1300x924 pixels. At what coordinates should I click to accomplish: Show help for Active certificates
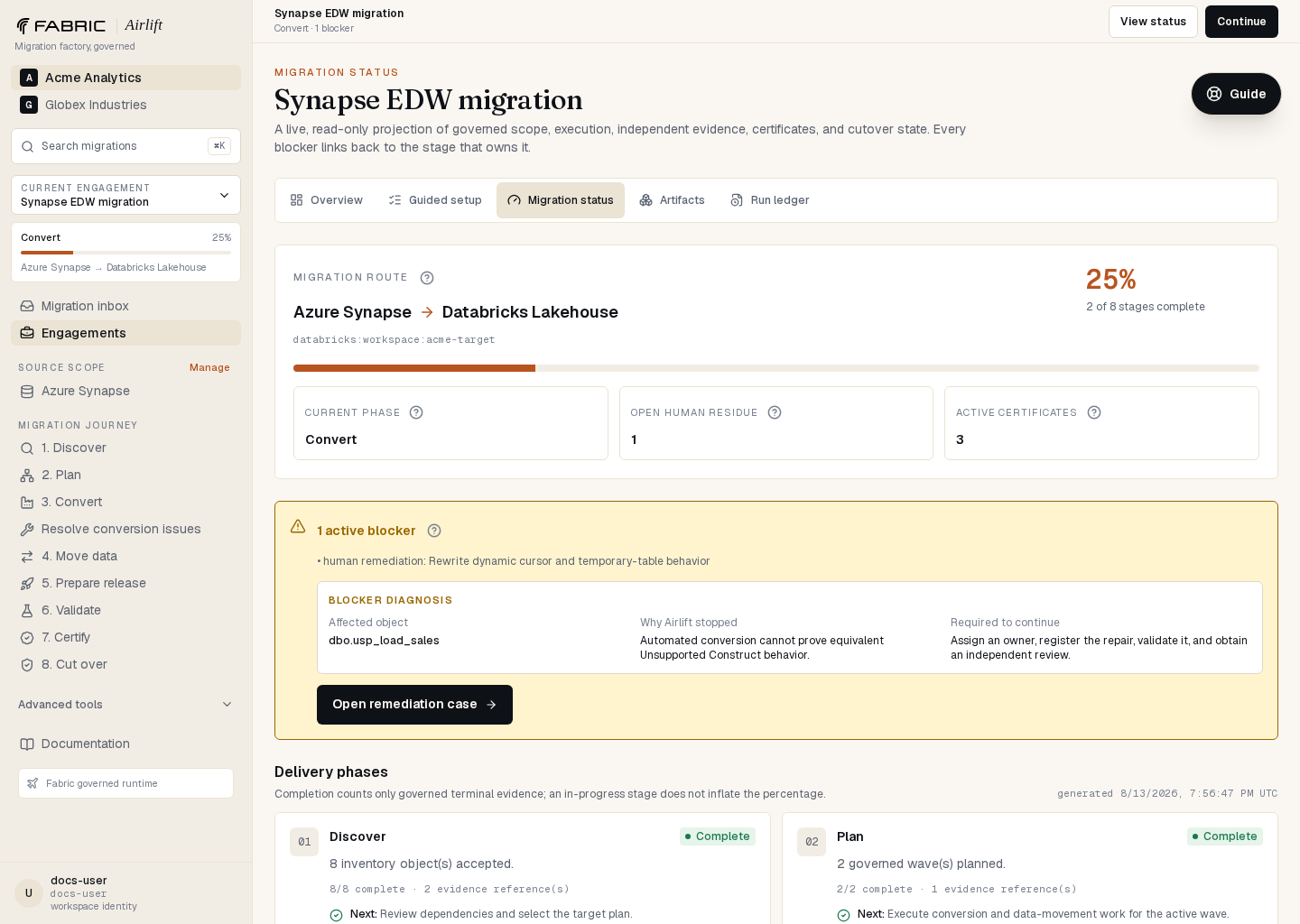click(x=1094, y=412)
